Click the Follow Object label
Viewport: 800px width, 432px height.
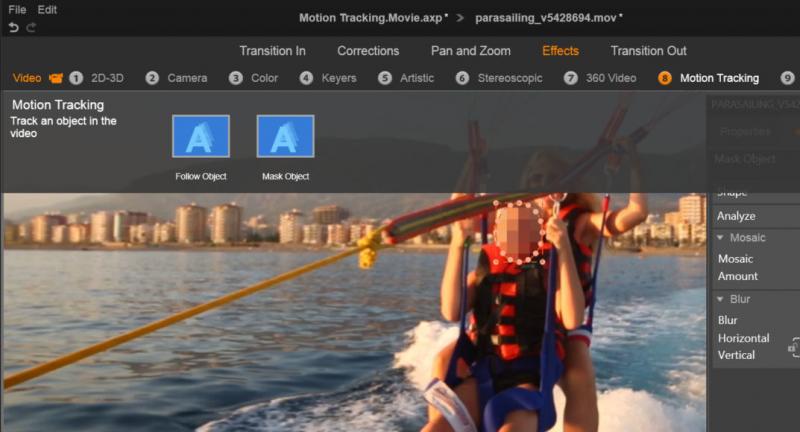click(201, 176)
